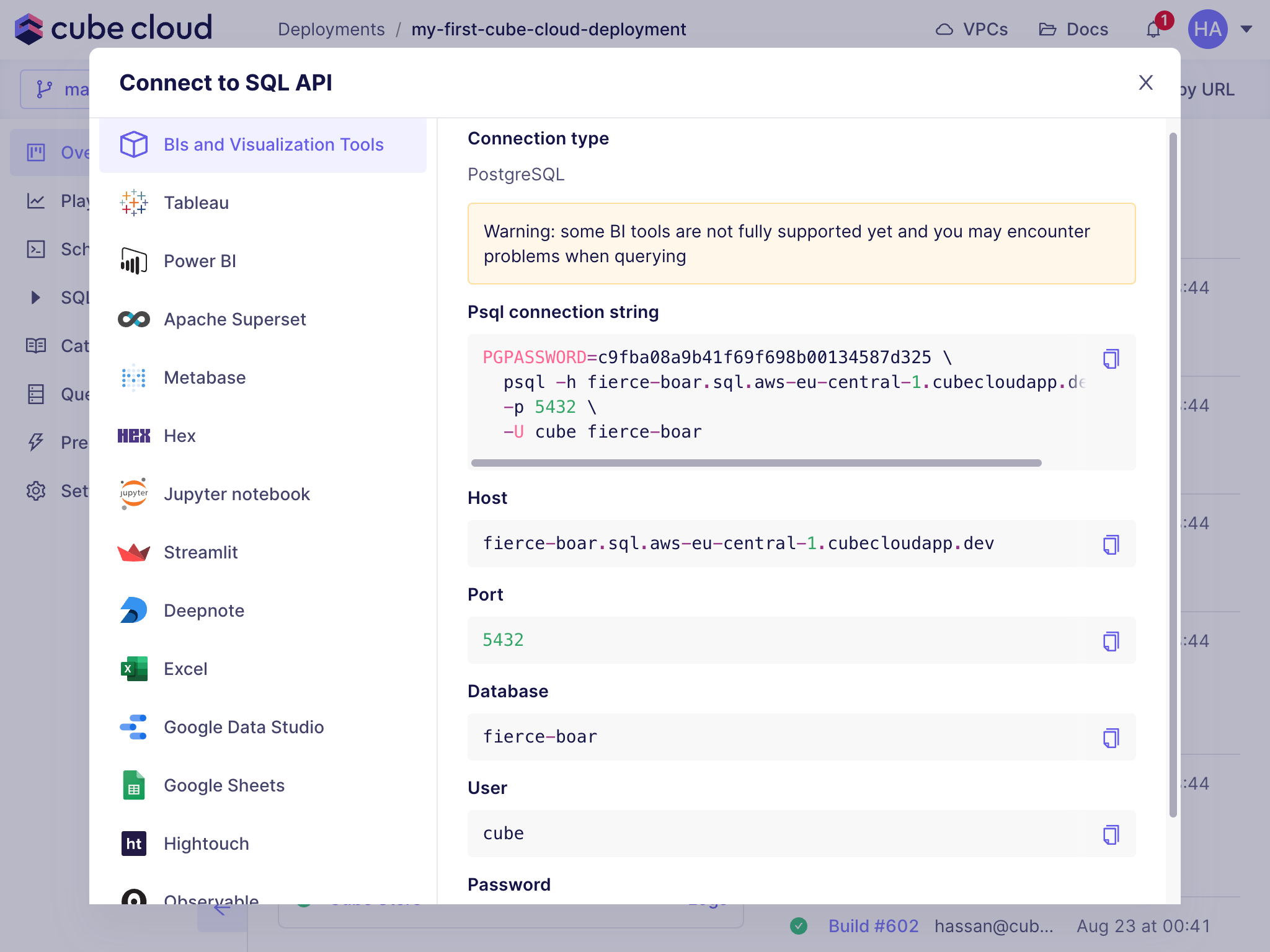The height and width of the screenshot is (952, 1270).
Task: Click the Hex logo icon
Action: pos(134,436)
